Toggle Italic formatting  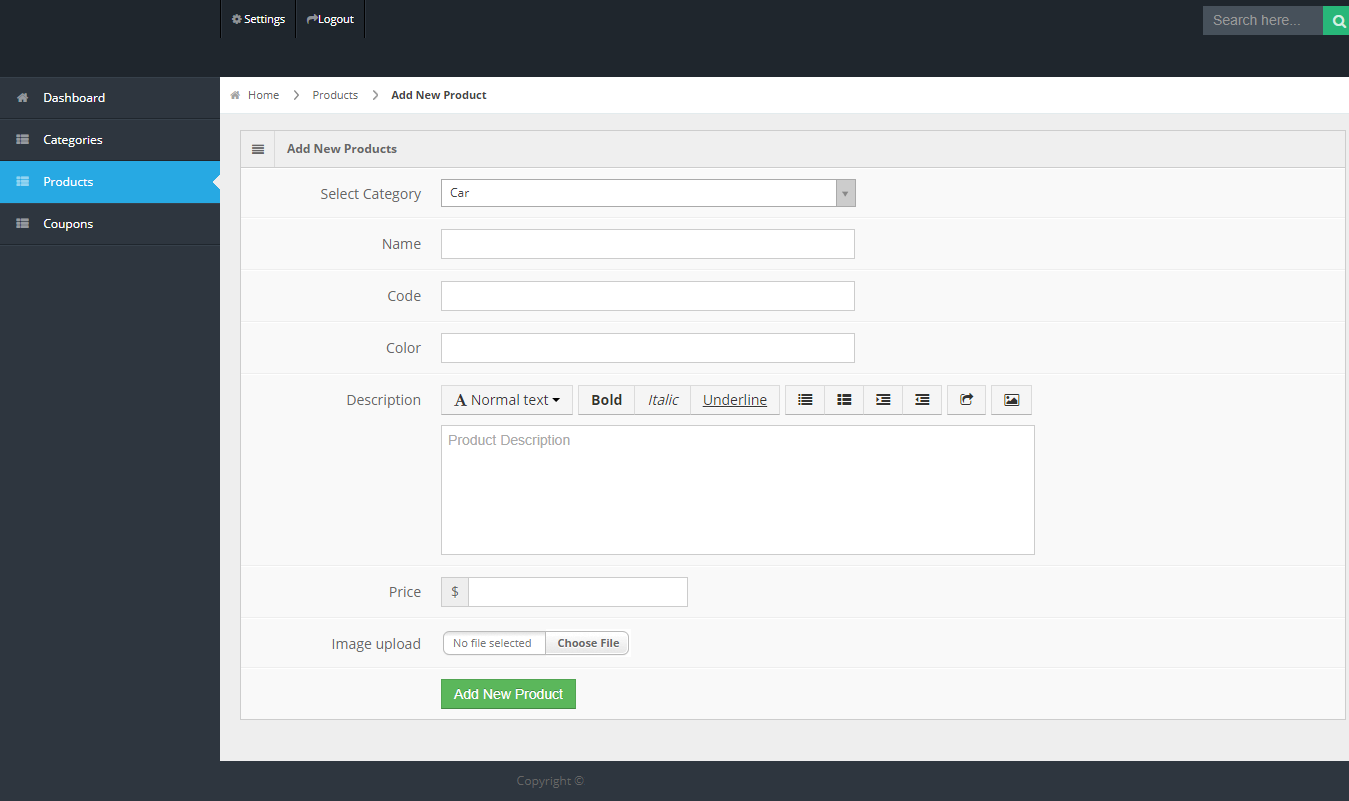[x=663, y=400]
